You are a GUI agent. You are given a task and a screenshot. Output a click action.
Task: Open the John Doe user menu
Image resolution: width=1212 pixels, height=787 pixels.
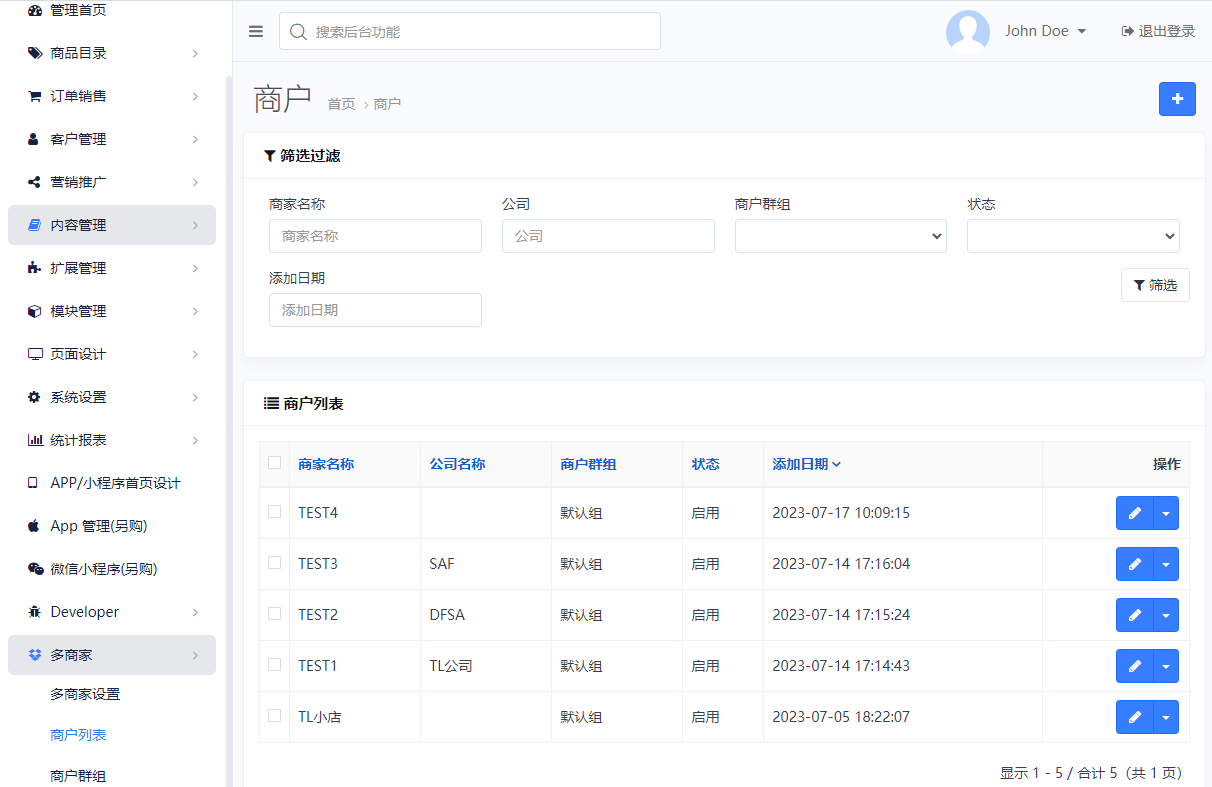(x=1045, y=31)
